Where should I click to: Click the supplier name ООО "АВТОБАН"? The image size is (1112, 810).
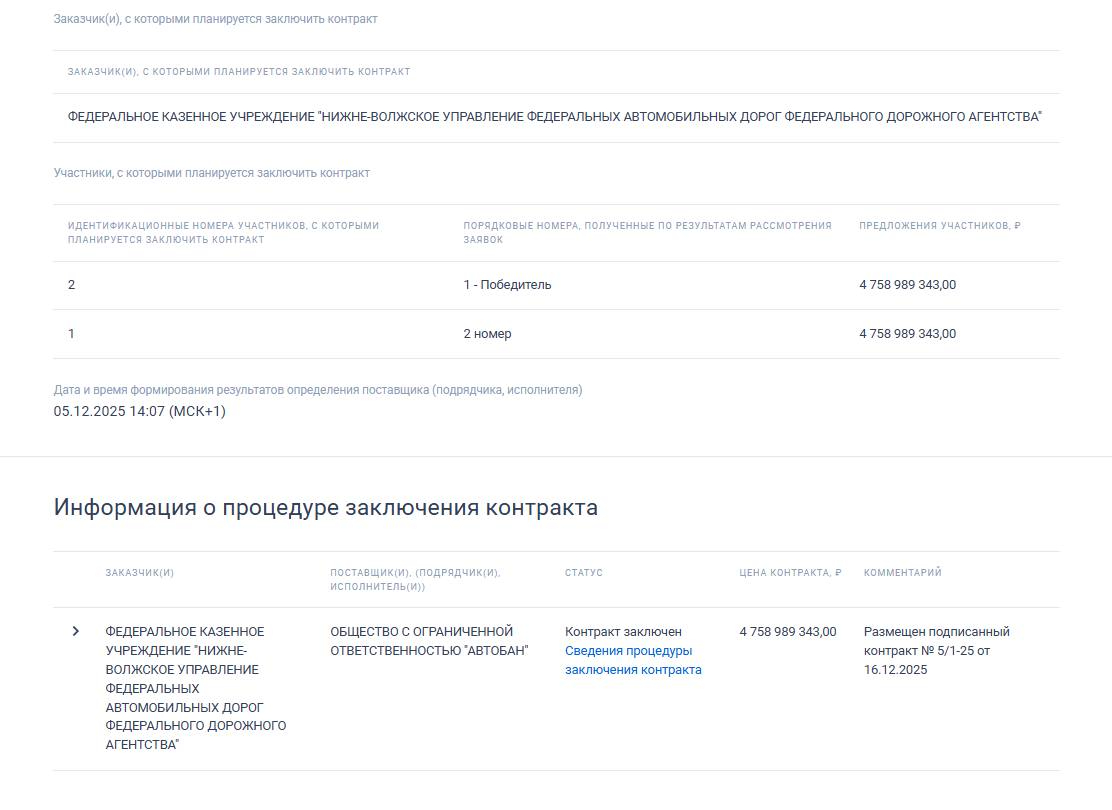429,641
